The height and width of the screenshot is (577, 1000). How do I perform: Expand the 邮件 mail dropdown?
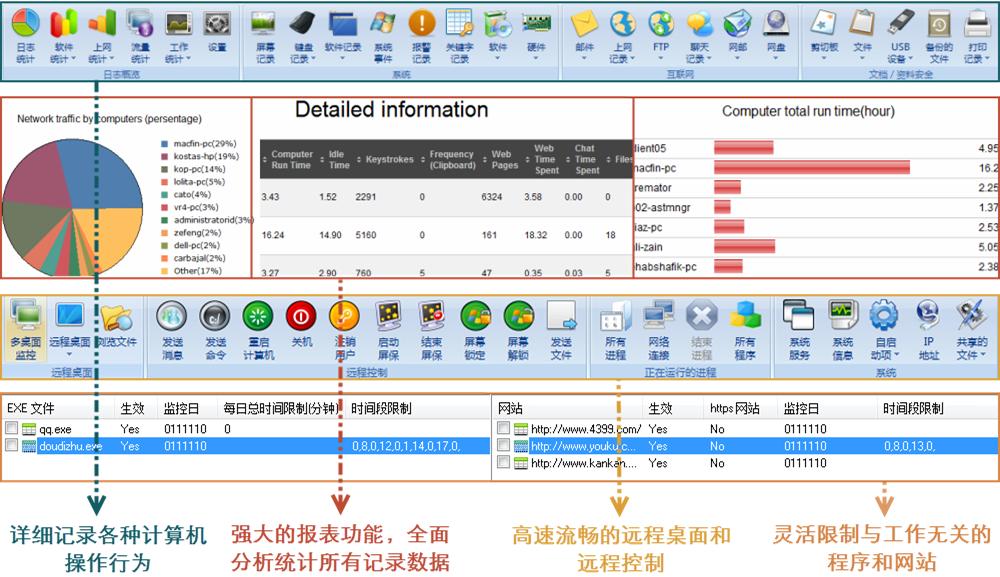pos(584,59)
